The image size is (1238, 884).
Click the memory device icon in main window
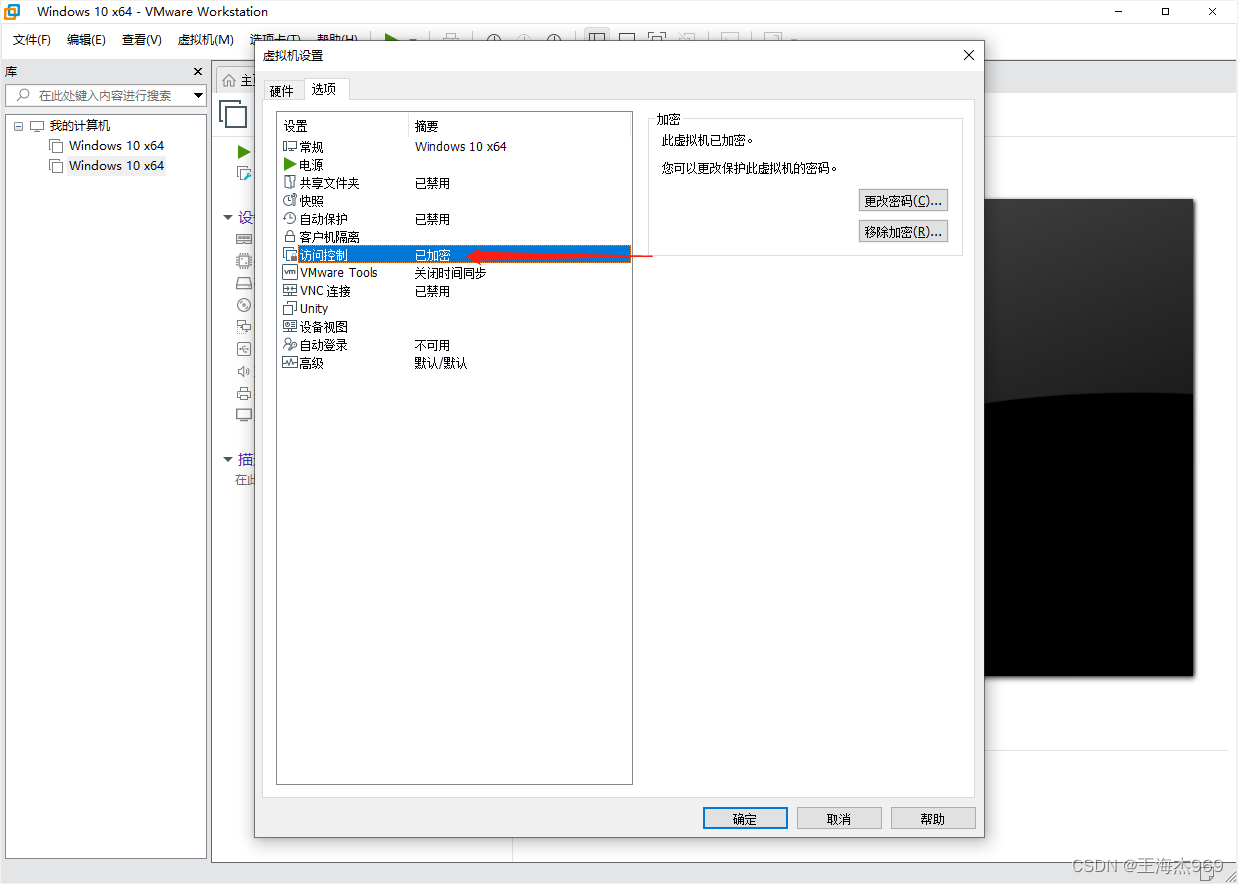pyautogui.click(x=244, y=239)
